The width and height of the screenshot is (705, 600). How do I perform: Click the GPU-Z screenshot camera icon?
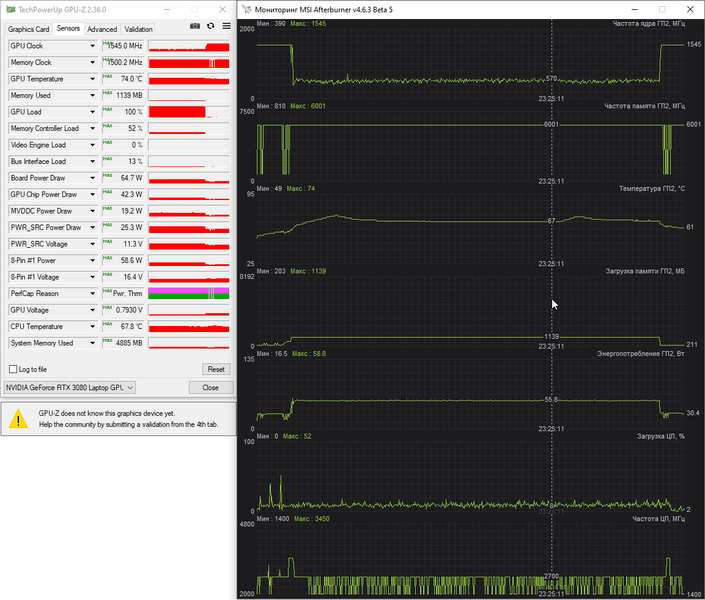(195, 26)
